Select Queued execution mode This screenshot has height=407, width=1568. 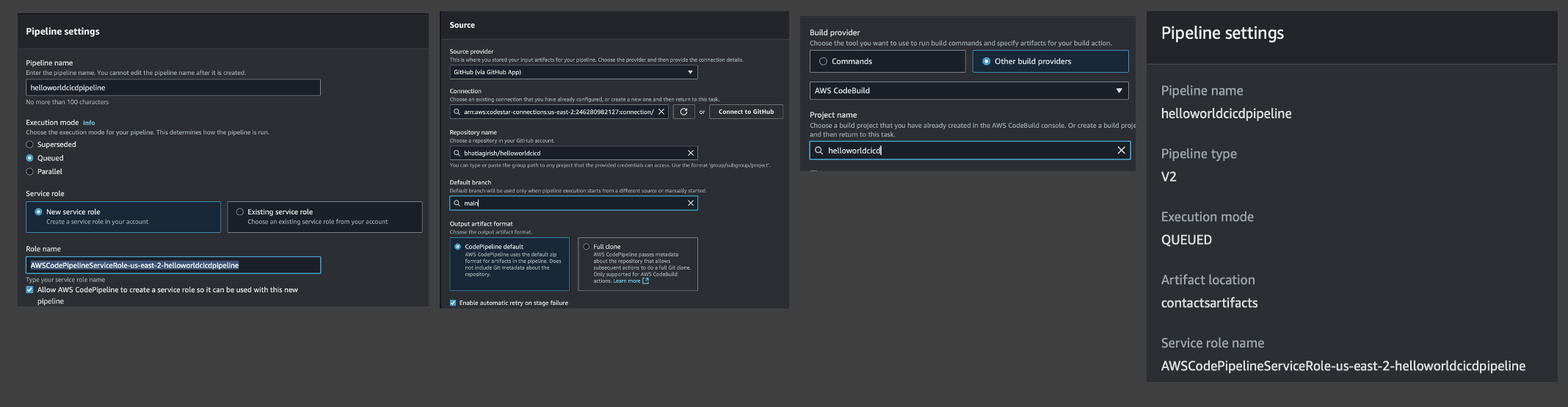(30, 158)
